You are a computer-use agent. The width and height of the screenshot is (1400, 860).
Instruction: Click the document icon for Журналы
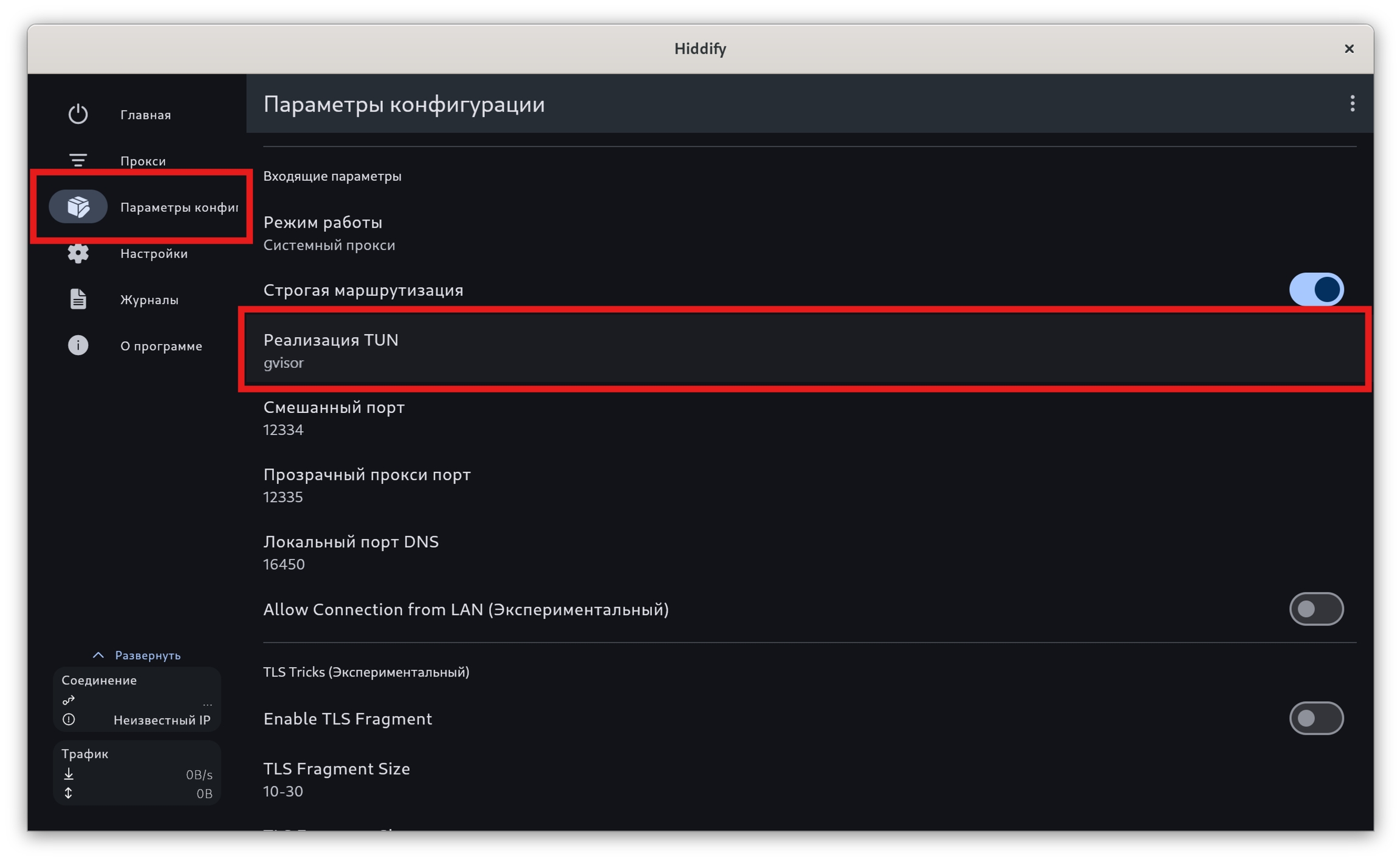click(78, 299)
